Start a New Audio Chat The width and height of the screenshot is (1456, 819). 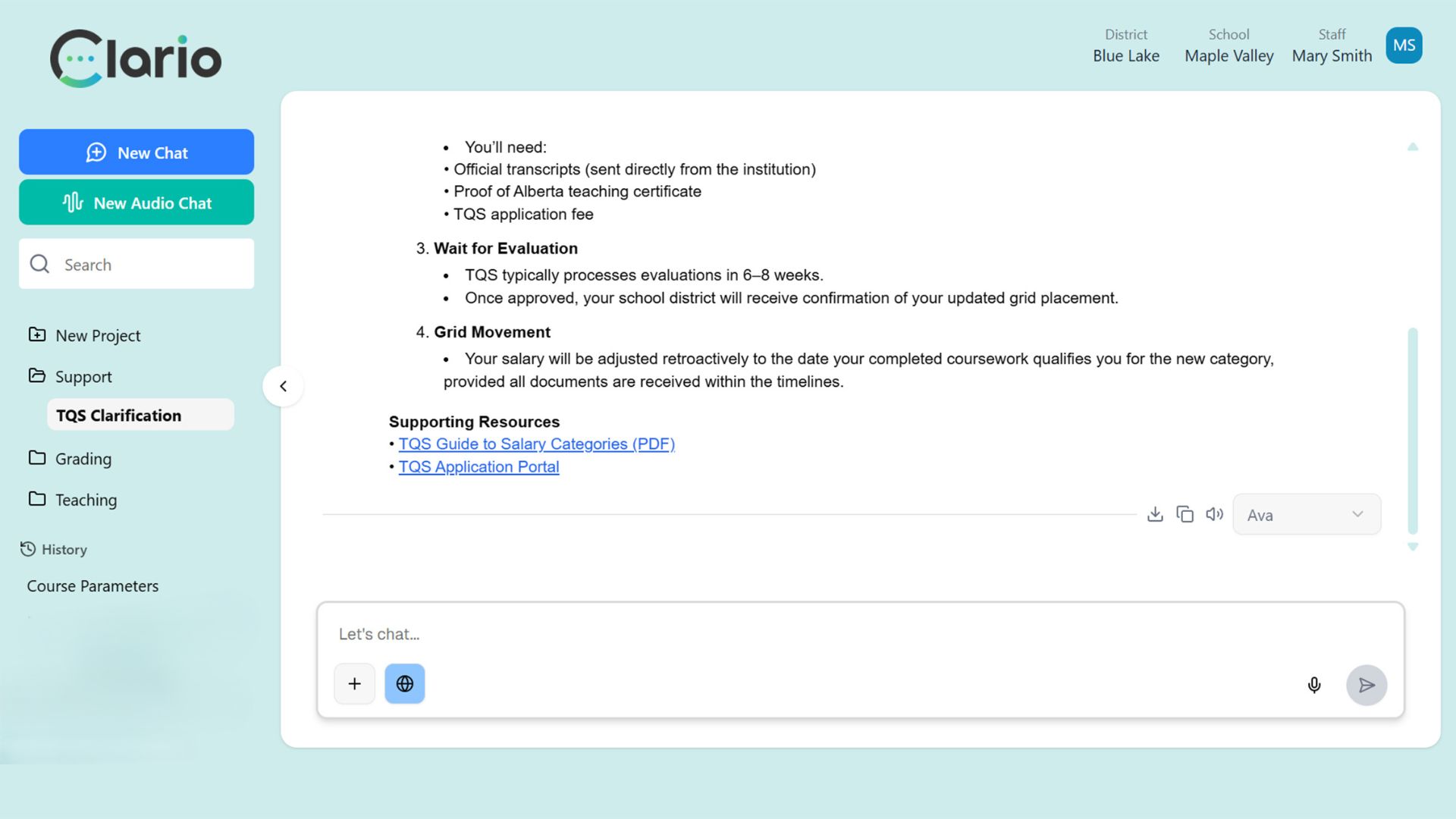[136, 202]
